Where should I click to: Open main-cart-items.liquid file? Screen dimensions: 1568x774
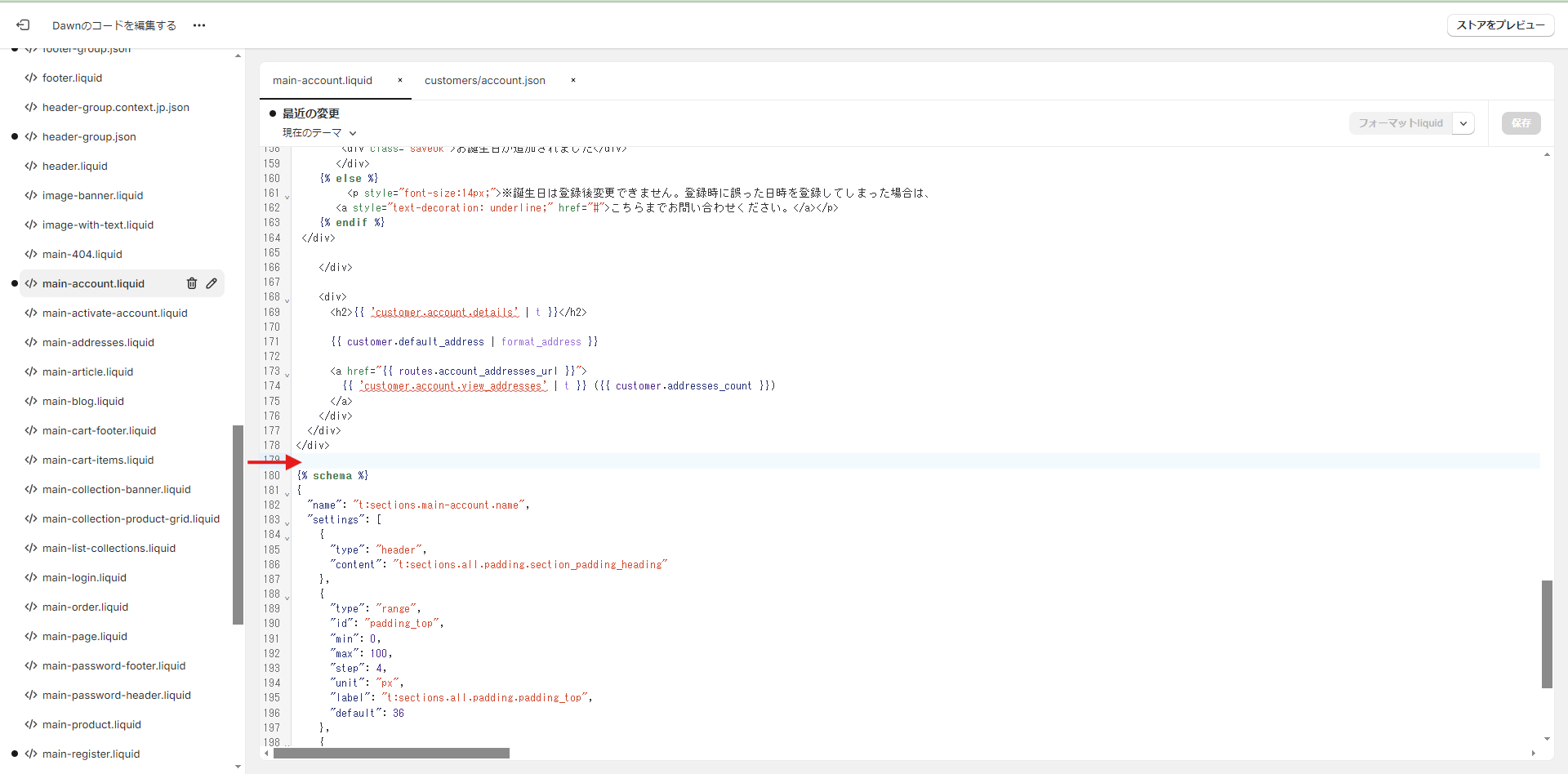coord(98,460)
